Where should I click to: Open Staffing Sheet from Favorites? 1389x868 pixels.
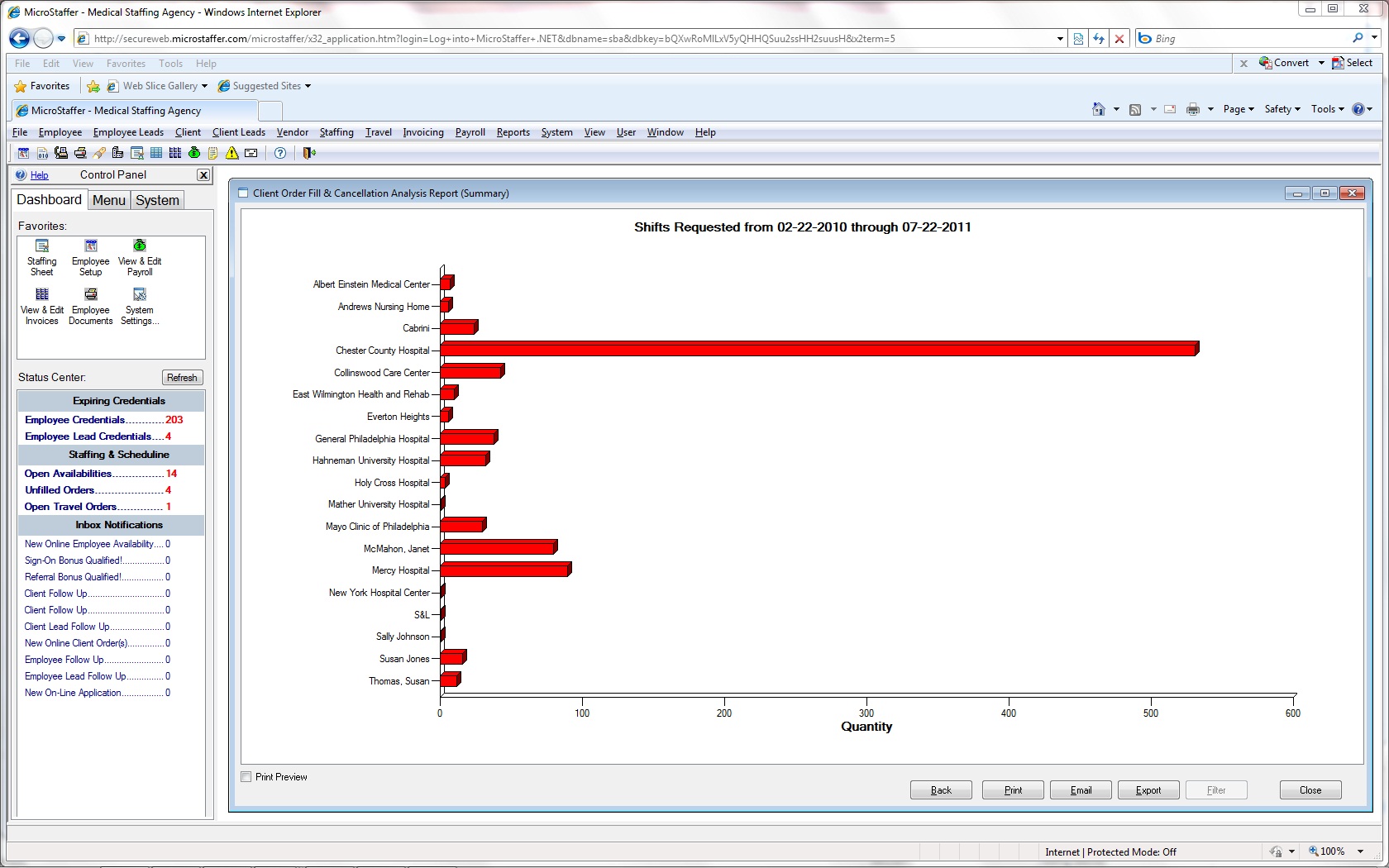(41, 257)
